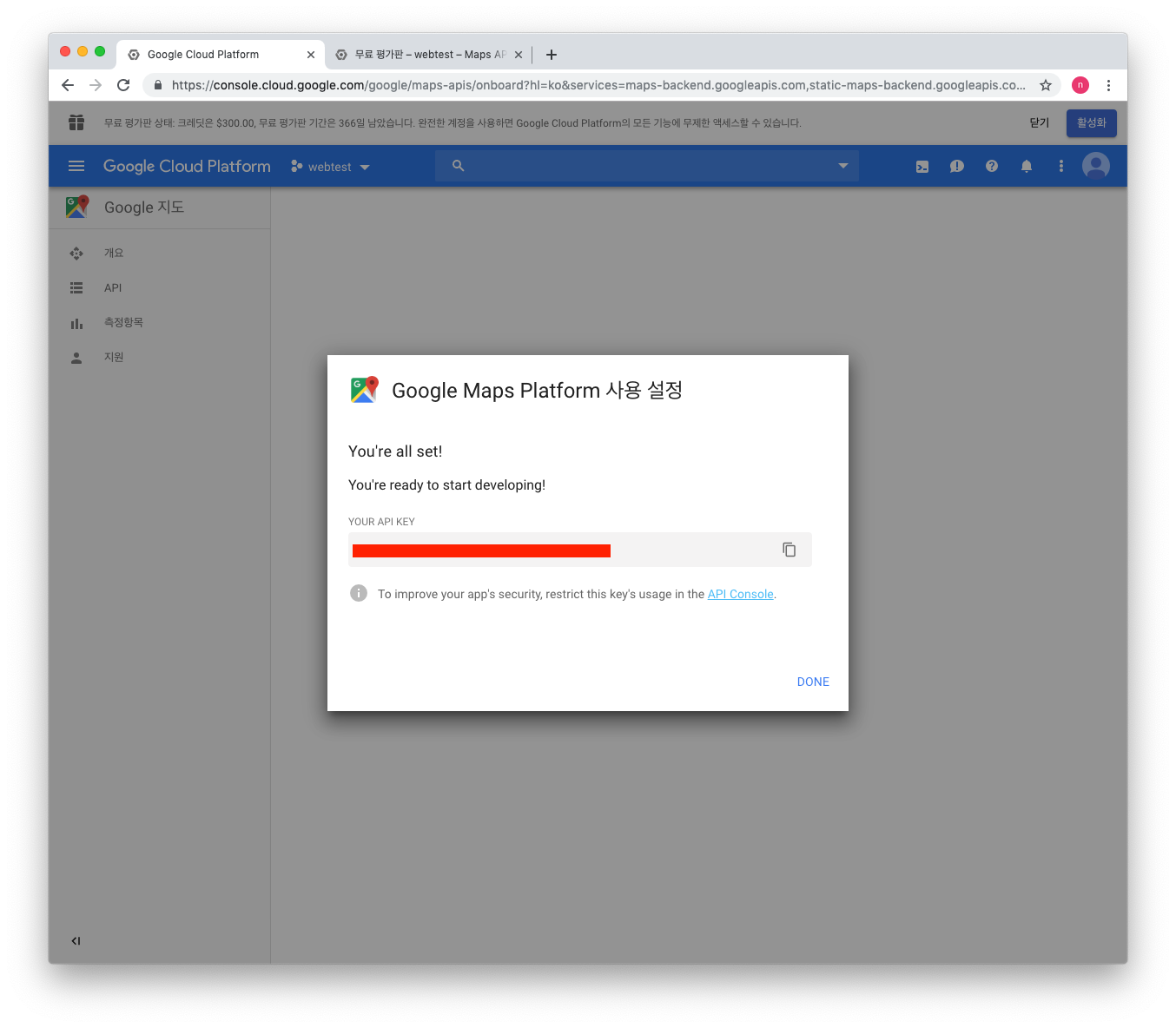This screenshot has width=1176, height=1028.
Task: Click the 개요 overview sidebar icon
Action: coord(76,254)
